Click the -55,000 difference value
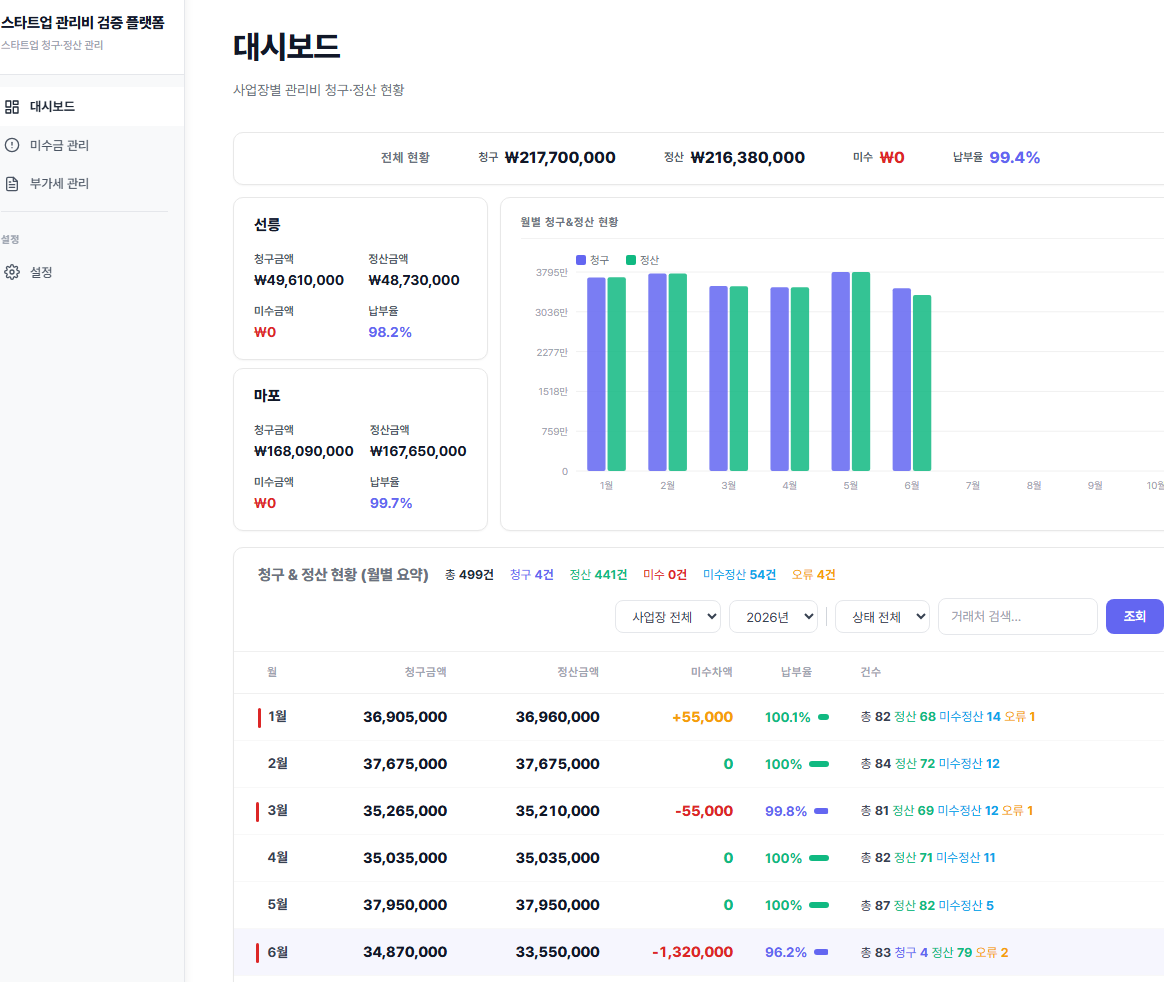1164x982 pixels. coord(704,811)
